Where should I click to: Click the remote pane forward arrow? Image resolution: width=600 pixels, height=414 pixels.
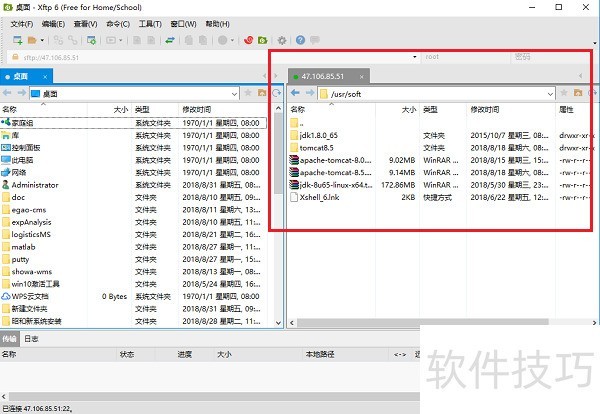[310, 93]
